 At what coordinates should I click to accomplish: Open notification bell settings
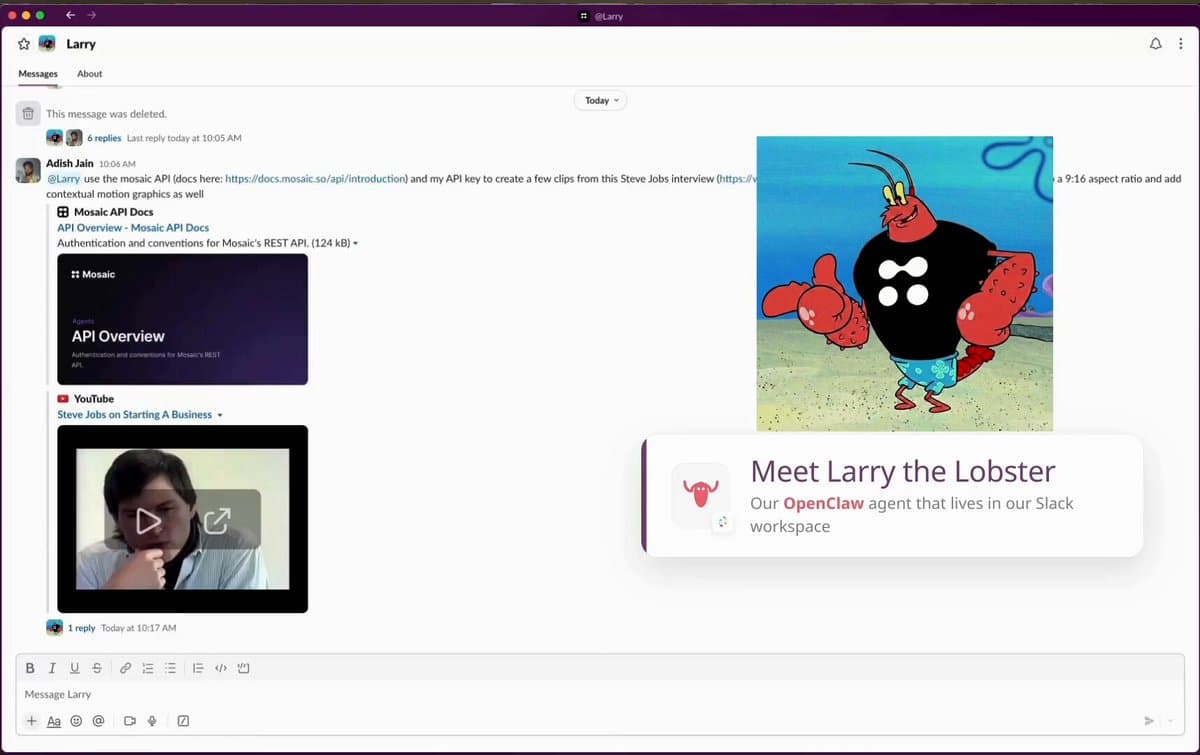[x=1156, y=44]
